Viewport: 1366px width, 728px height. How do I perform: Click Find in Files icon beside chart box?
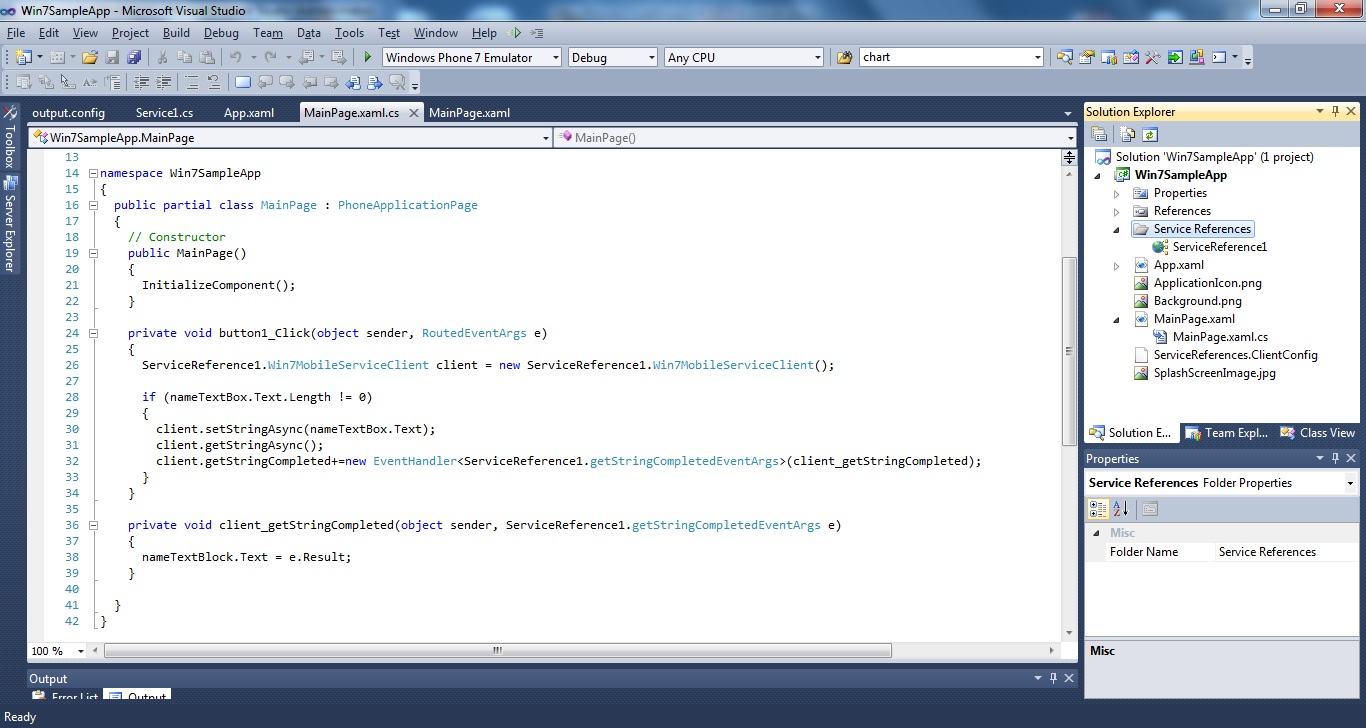(844, 57)
